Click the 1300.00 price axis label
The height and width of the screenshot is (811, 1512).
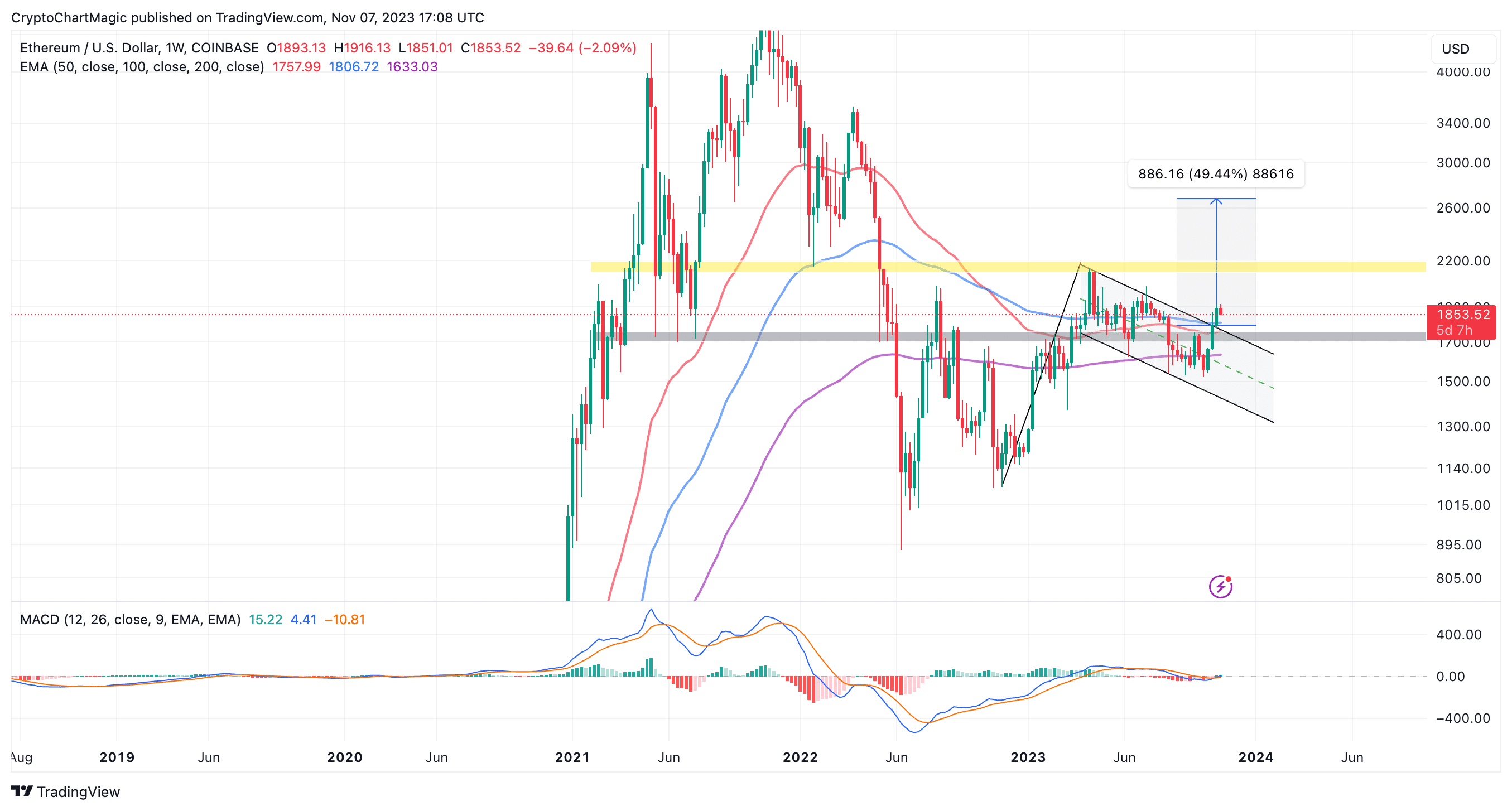[x=1463, y=427]
